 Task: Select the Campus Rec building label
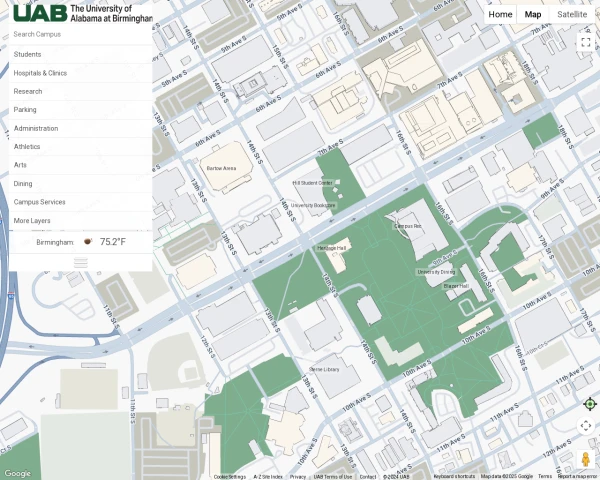pos(408,226)
